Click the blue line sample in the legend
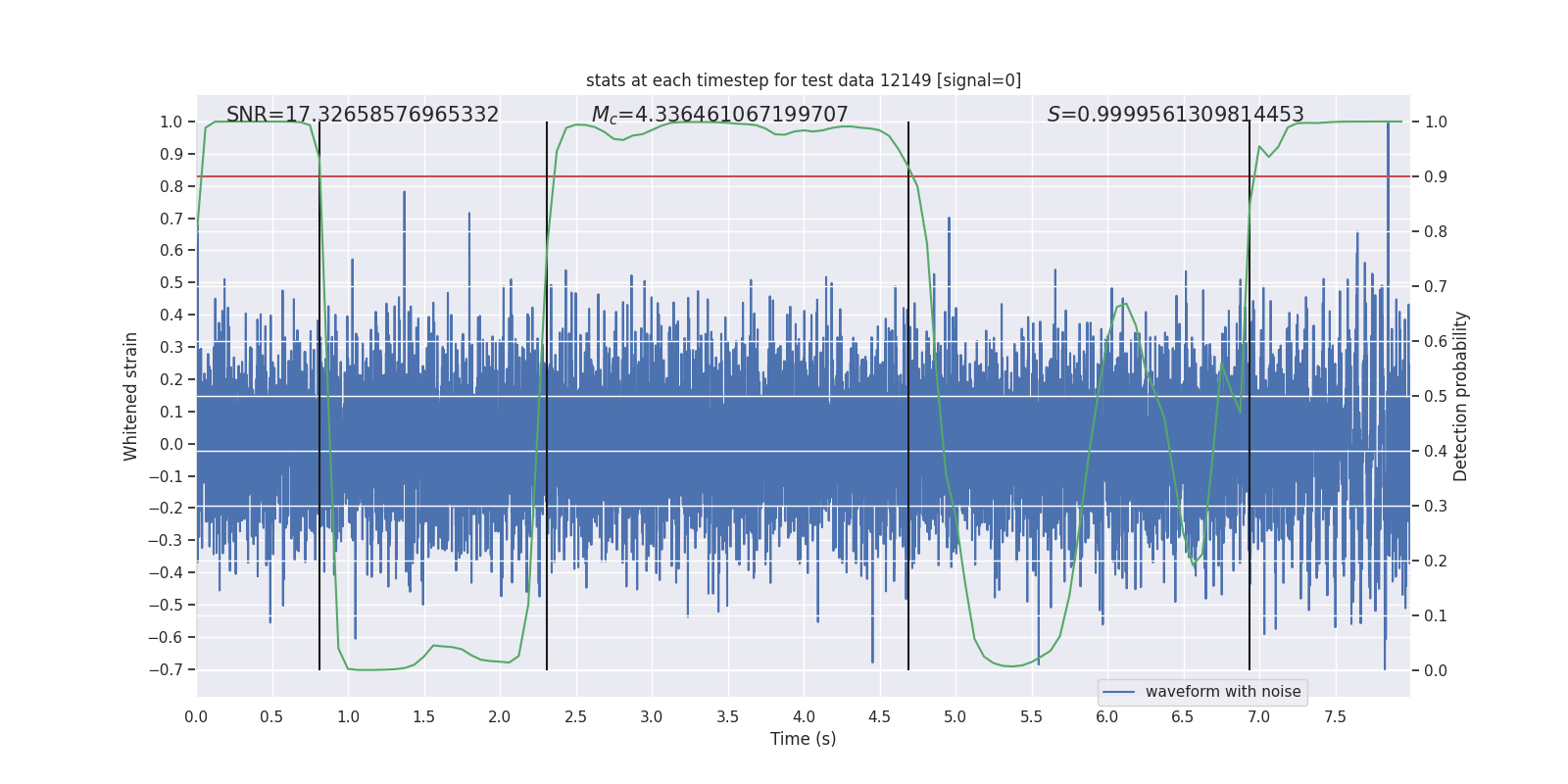1568x784 pixels. point(1119,692)
